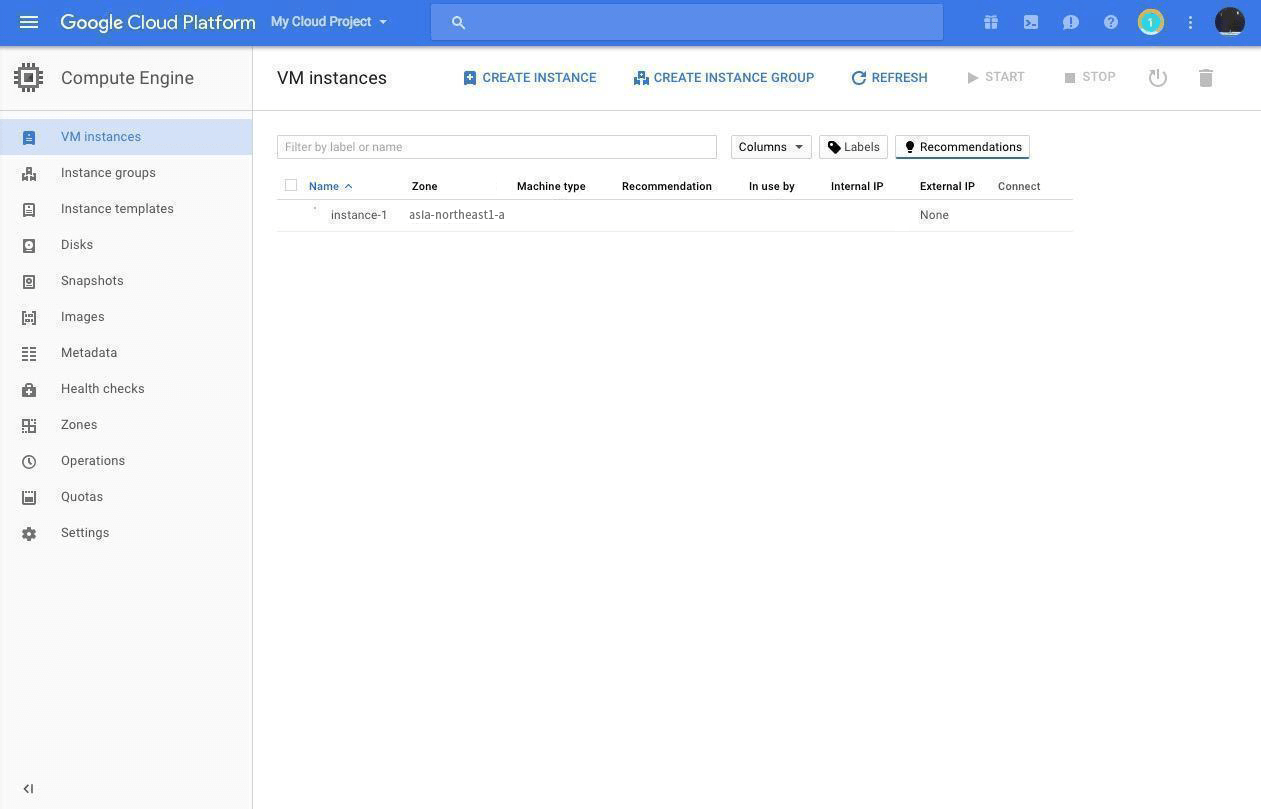The height and width of the screenshot is (809, 1261).
Task: Click the External IP column header
Action: click(x=947, y=186)
